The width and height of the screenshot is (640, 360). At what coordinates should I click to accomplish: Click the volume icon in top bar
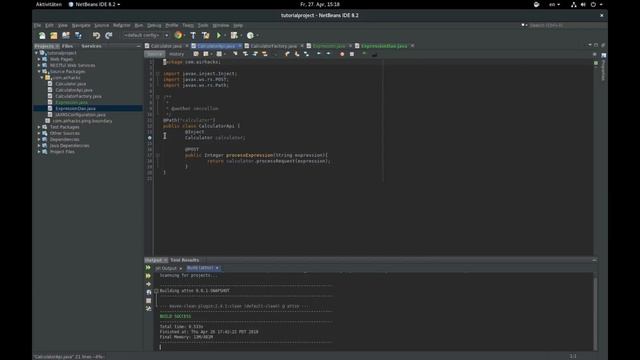click(x=583, y=4)
